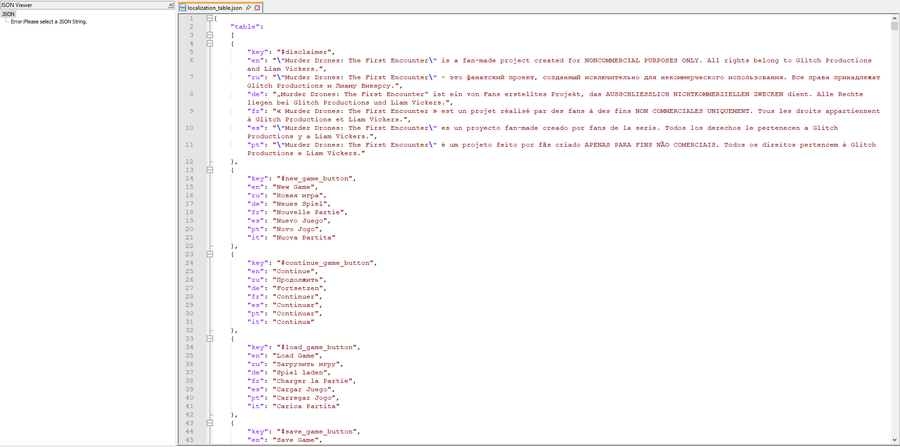
Task: Close the JSON Viewer panel
Action: pyautogui.click(x=170, y=5)
